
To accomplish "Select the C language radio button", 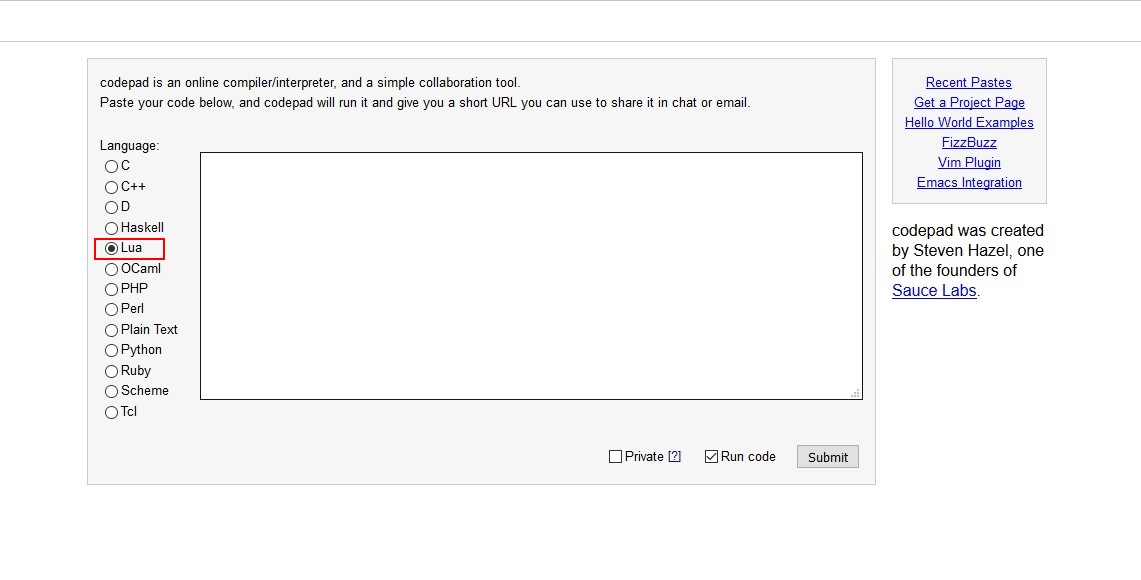I will pyautogui.click(x=111, y=167).
